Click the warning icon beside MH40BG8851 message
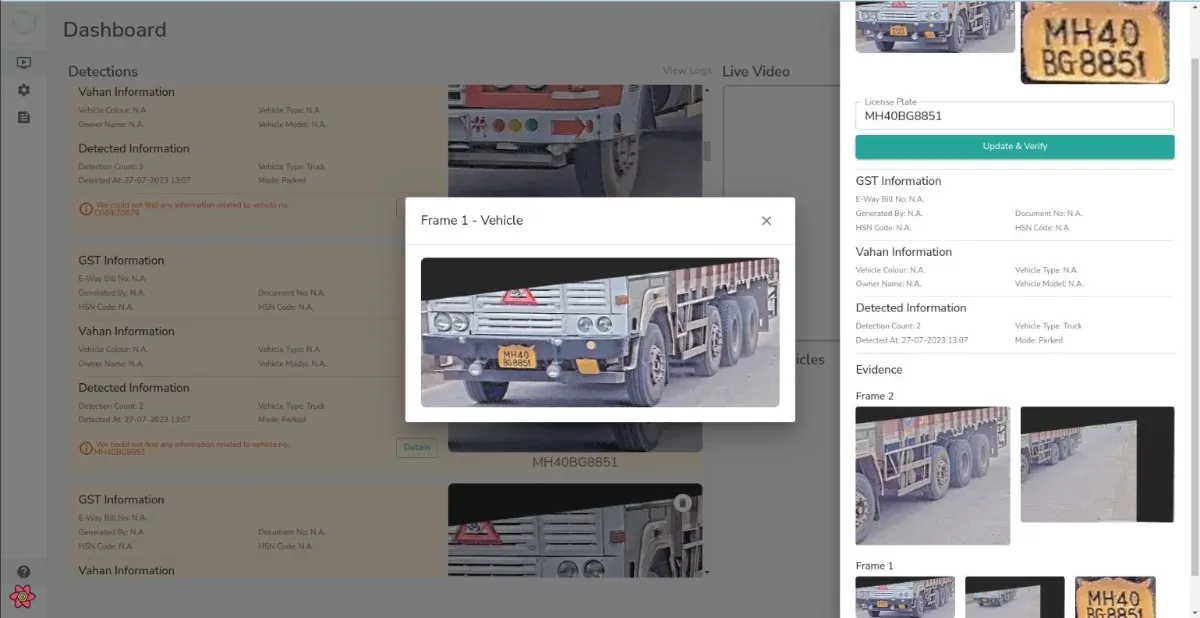The width and height of the screenshot is (1200, 618). click(x=85, y=445)
